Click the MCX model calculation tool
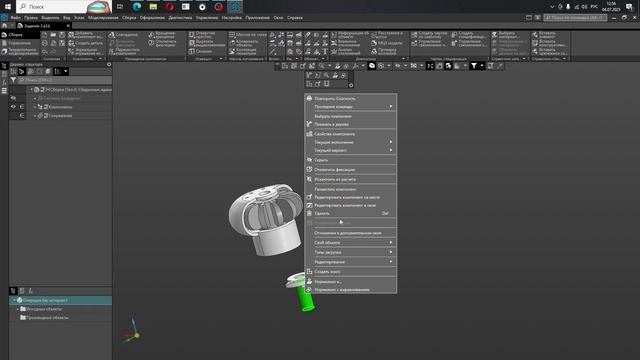 387,43
